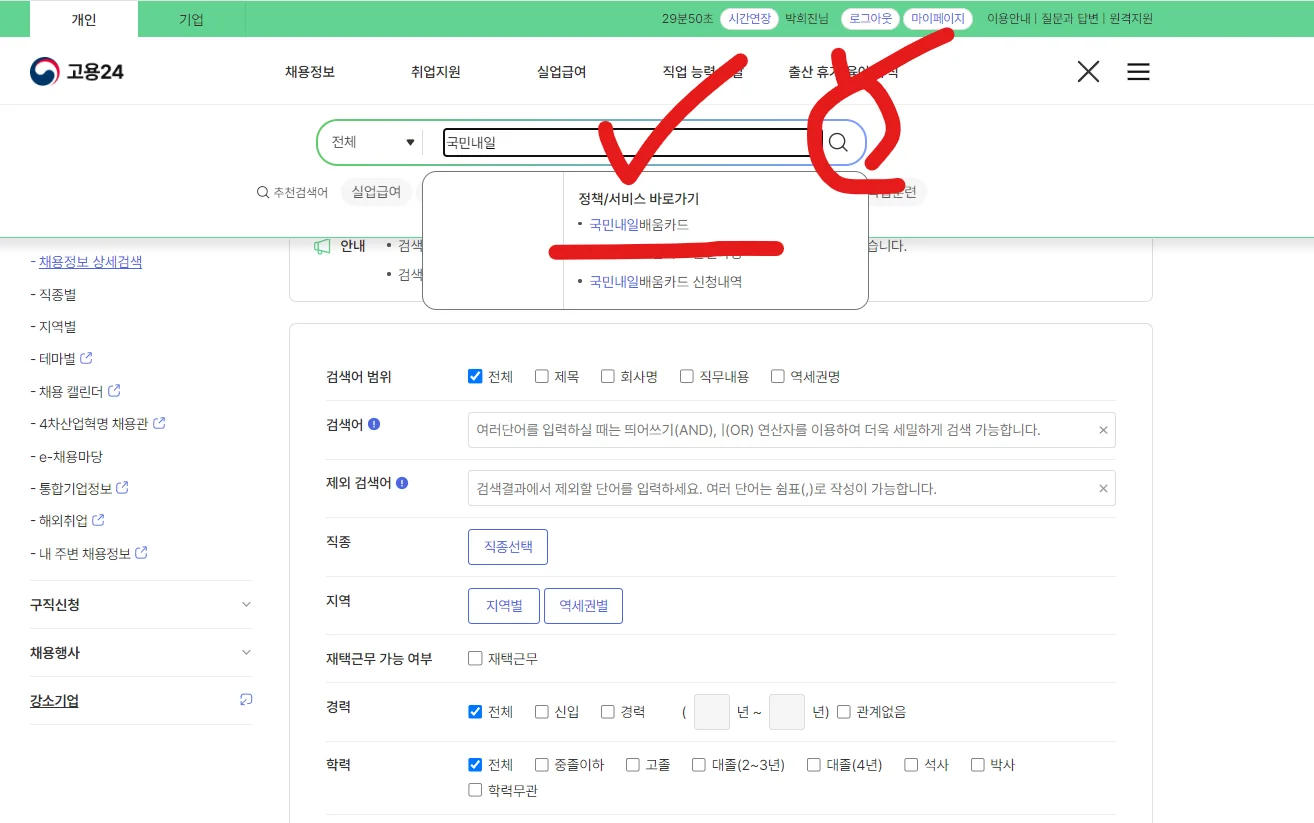Click external link icon next to 채용 캘린더
Viewport: 1314px width, 823px height.
114,390
